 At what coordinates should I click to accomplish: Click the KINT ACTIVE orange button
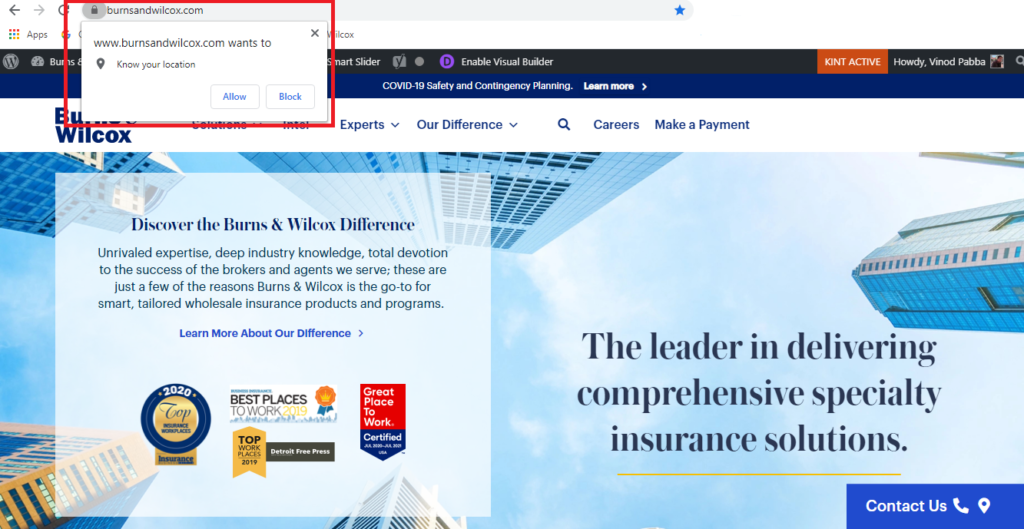pos(852,61)
